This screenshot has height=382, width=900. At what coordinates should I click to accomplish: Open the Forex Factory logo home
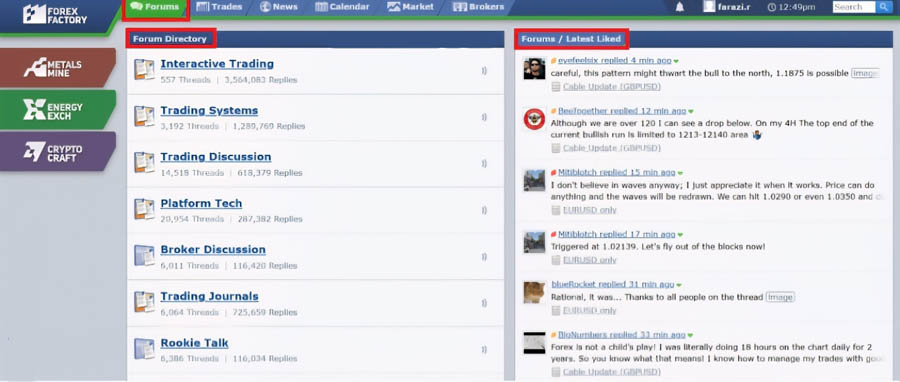pos(56,14)
